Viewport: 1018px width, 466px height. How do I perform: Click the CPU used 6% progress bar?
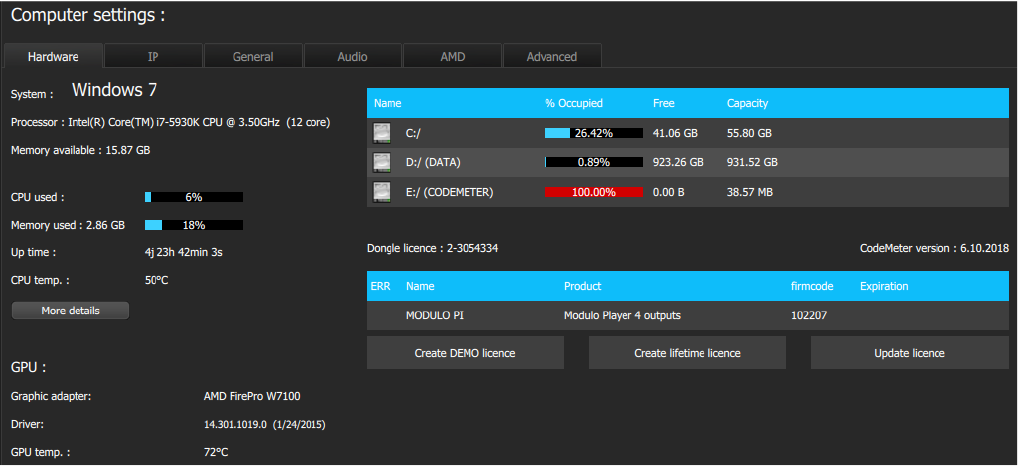(x=193, y=197)
